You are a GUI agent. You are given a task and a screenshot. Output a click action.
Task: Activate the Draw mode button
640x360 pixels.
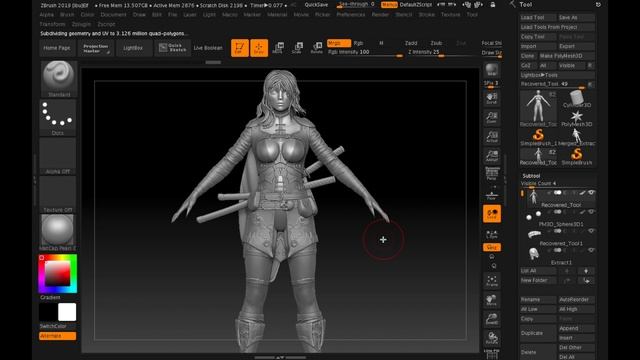pyautogui.click(x=259, y=48)
